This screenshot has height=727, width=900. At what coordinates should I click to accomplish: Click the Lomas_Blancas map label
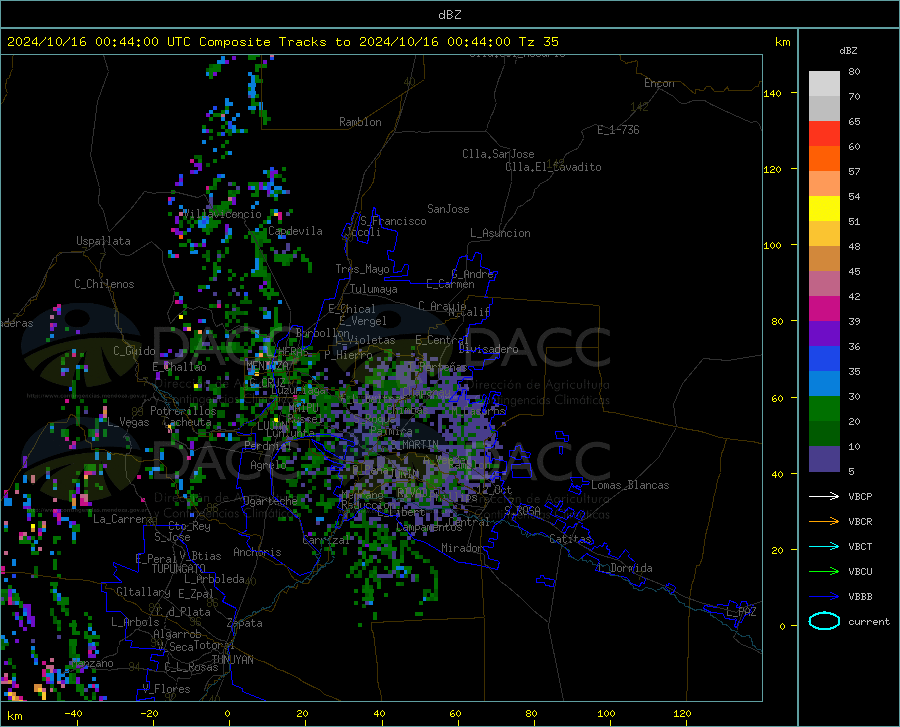pos(630,485)
